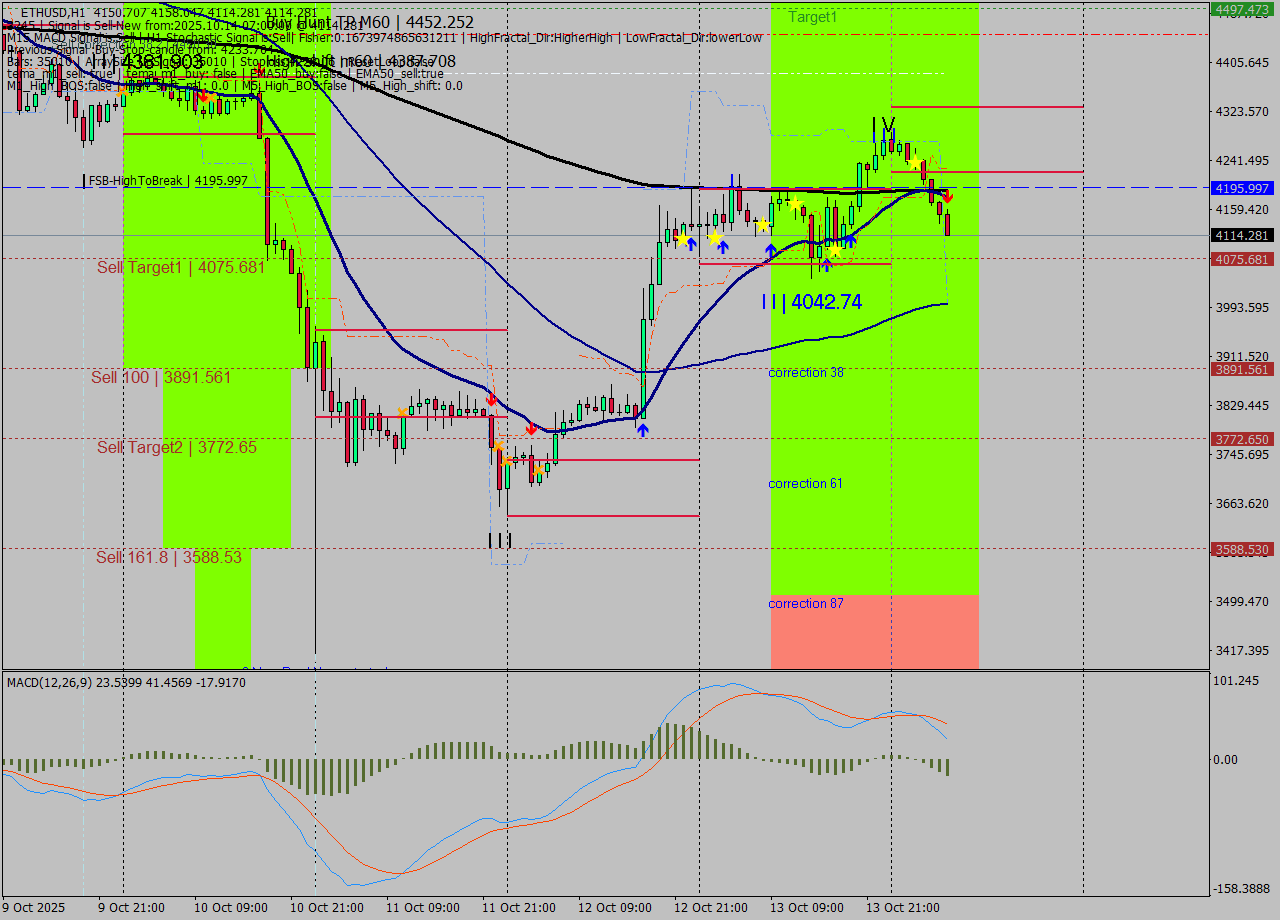1280x920 pixels.
Task: Select the "| | |" marker under the lowest candle
Action: [502, 540]
